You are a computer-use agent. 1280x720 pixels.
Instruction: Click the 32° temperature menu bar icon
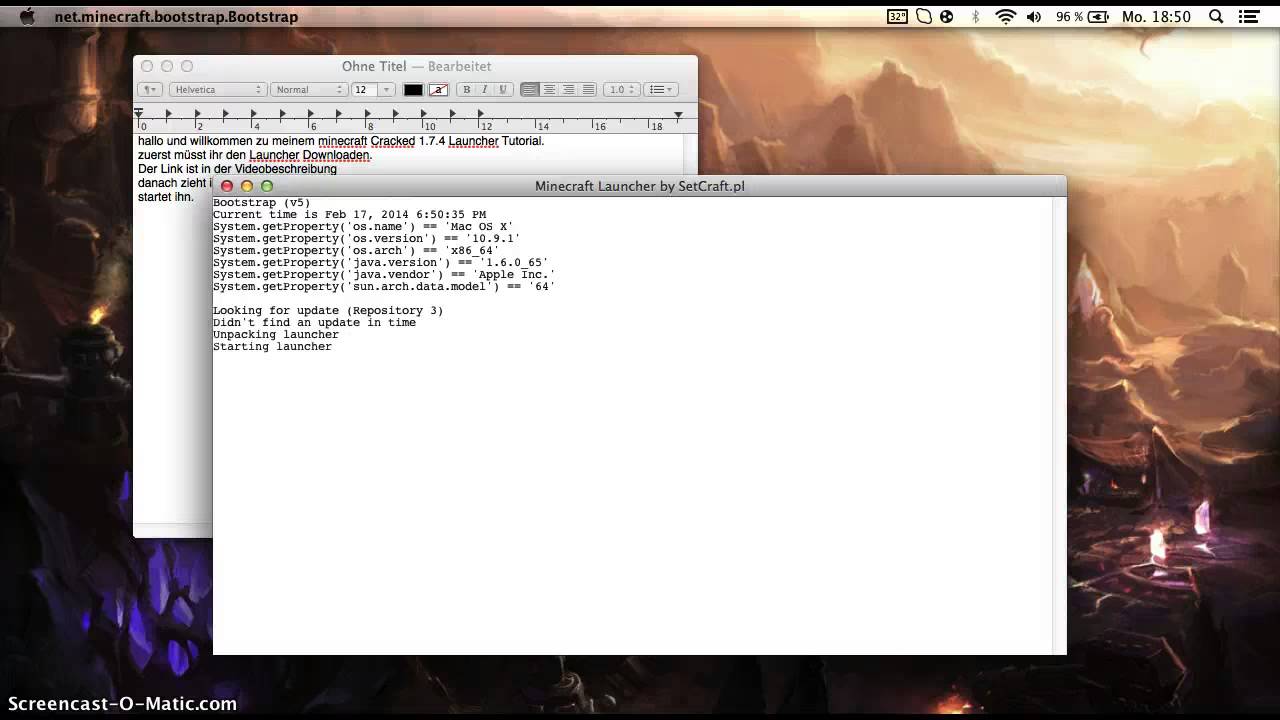click(897, 17)
